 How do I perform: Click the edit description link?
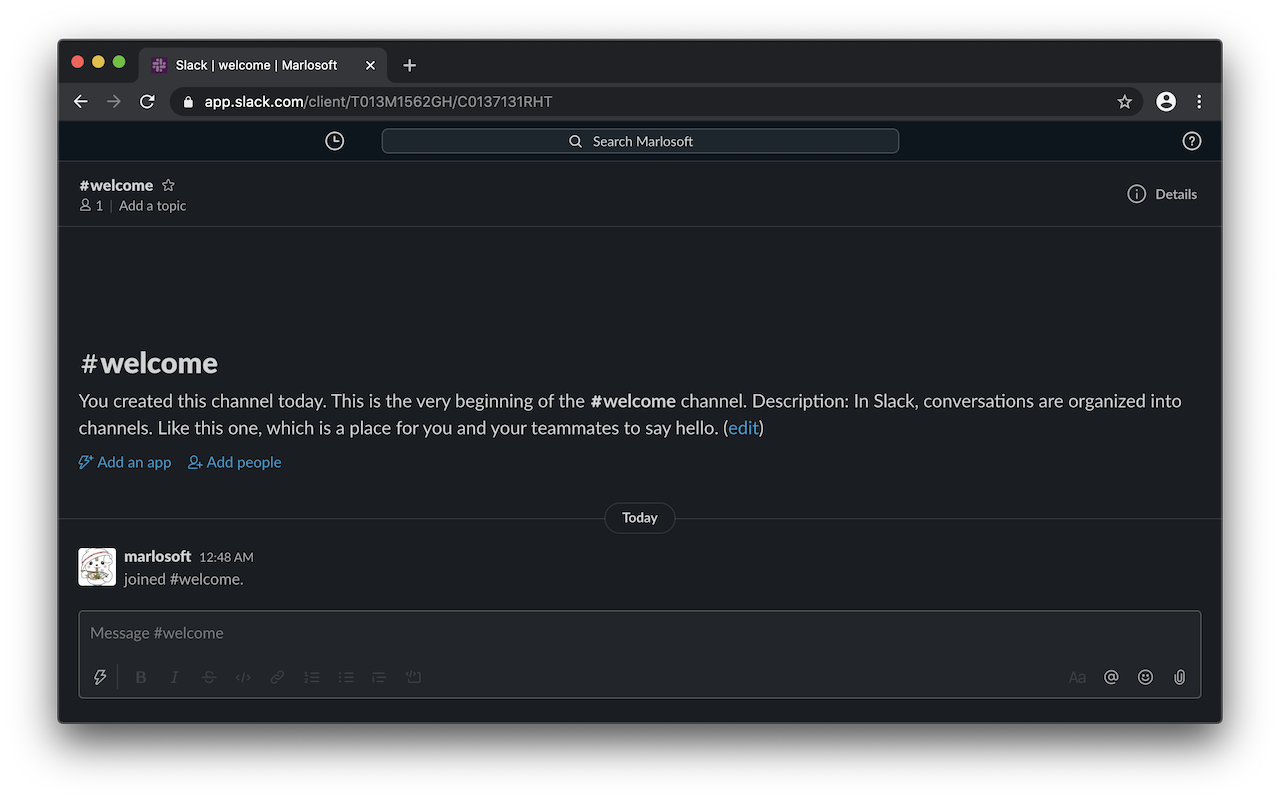tap(743, 428)
